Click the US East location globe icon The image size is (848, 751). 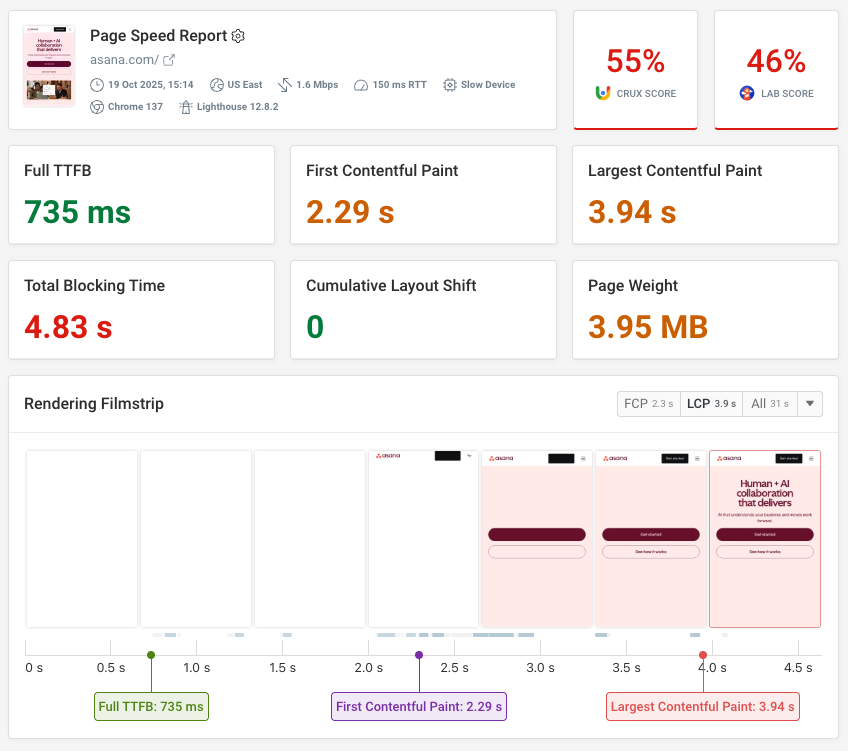(217, 85)
